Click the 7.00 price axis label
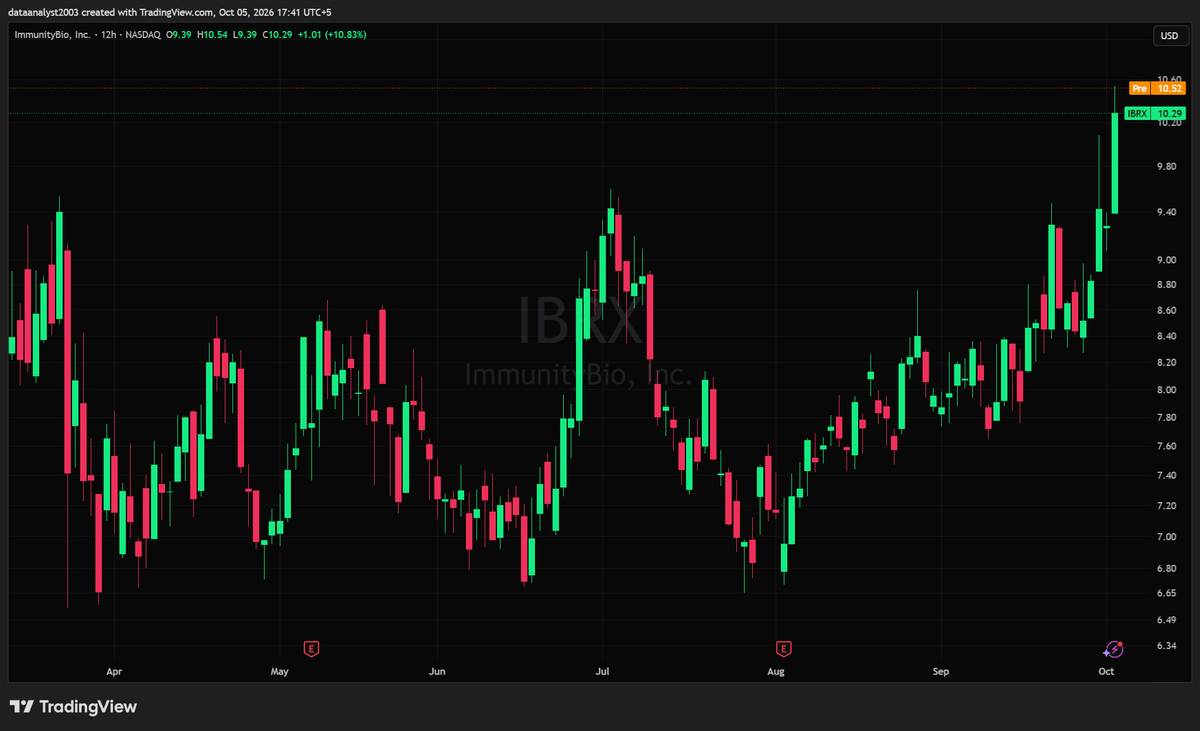The width and height of the screenshot is (1200, 731). point(1167,537)
